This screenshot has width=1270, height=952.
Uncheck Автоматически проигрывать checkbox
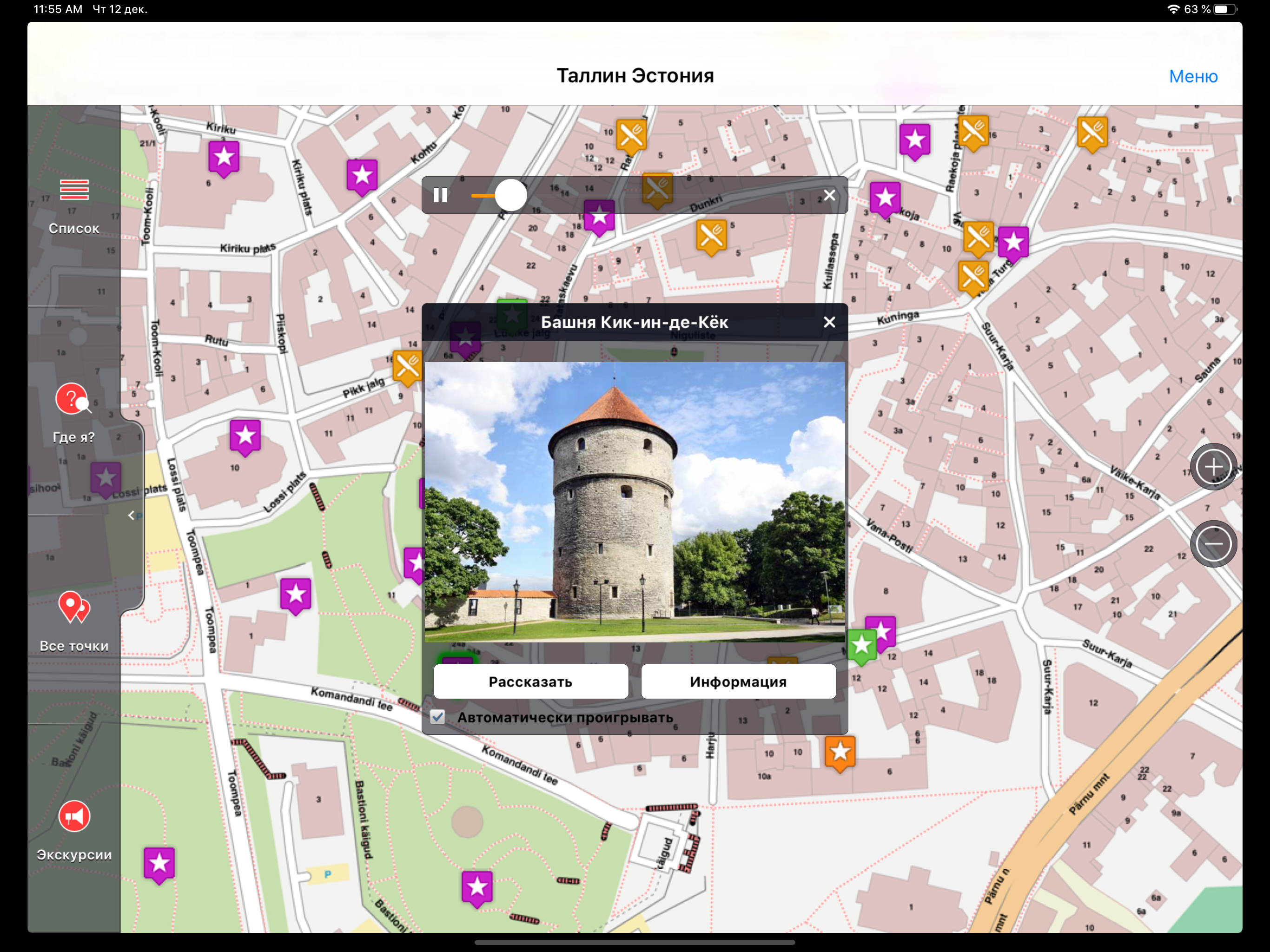coord(437,717)
